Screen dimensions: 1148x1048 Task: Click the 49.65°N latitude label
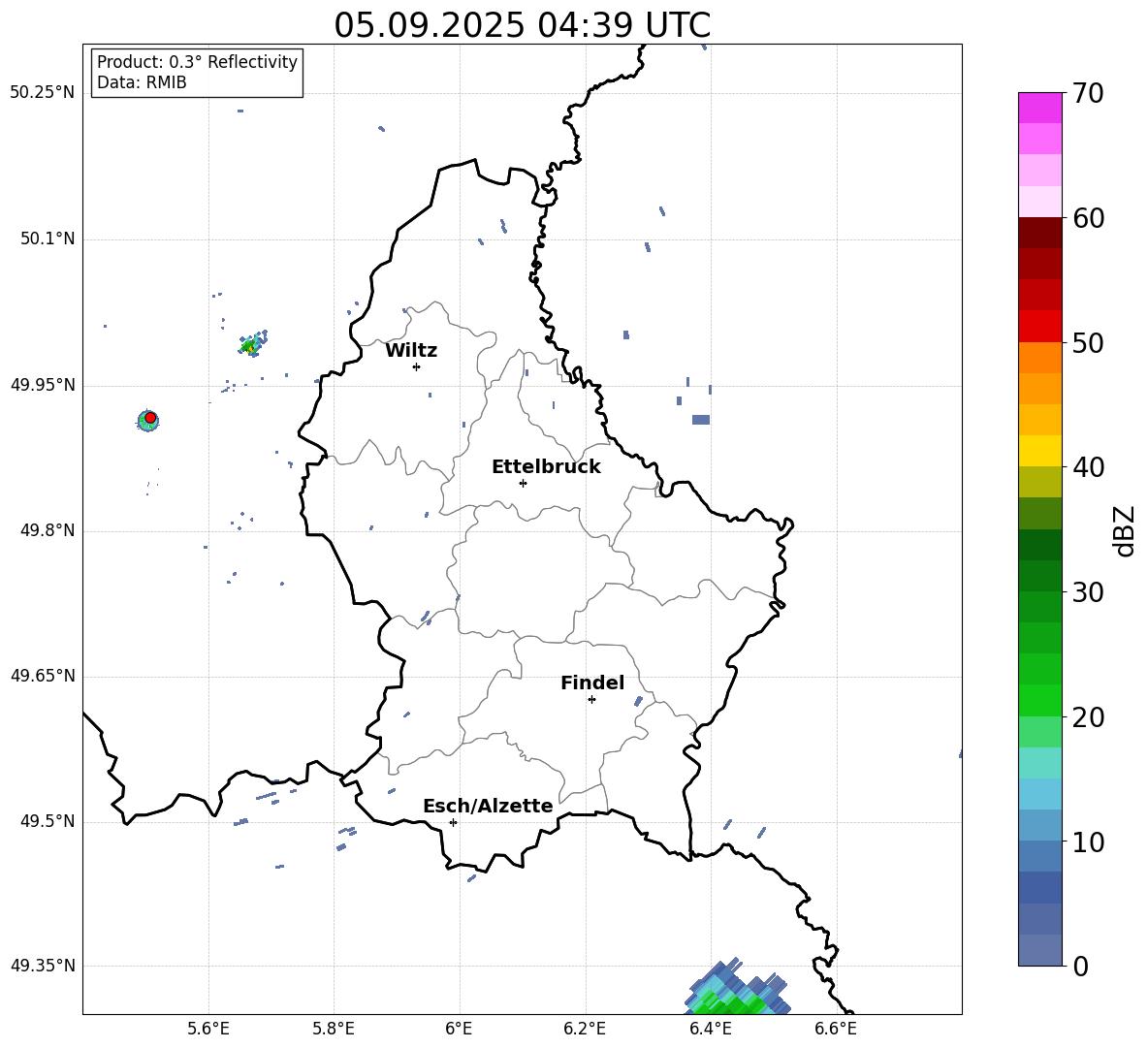(43, 676)
